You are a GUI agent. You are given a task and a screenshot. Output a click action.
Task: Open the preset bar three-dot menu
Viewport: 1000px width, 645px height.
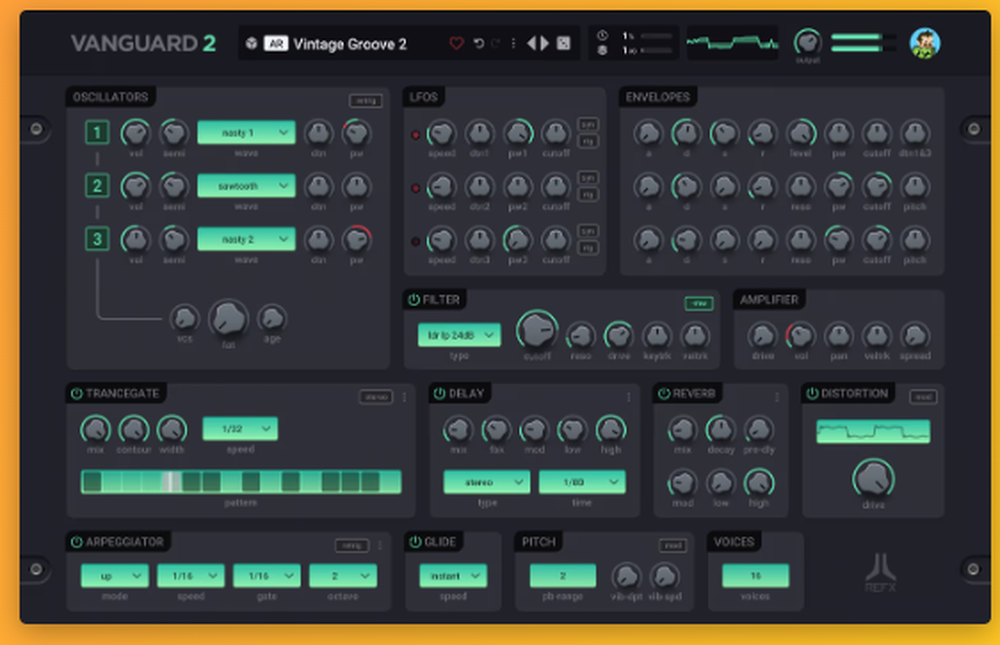[x=513, y=43]
